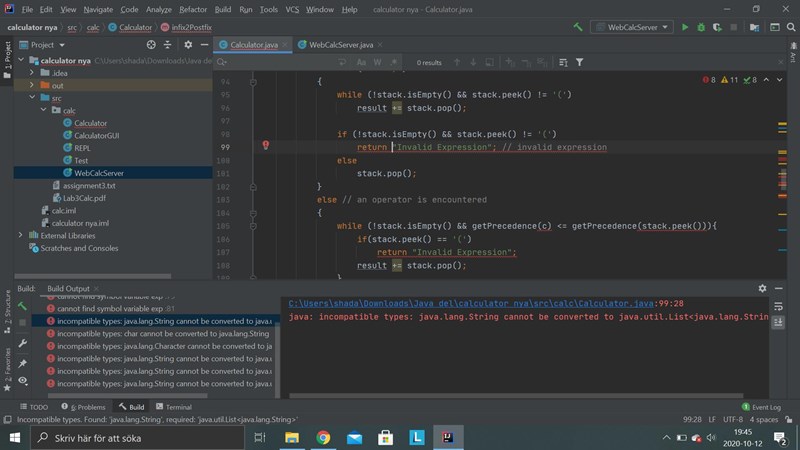The width and height of the screenshot is (800, 450).
Task: Click the pin icon in Build panel
Action: [23, 363]
